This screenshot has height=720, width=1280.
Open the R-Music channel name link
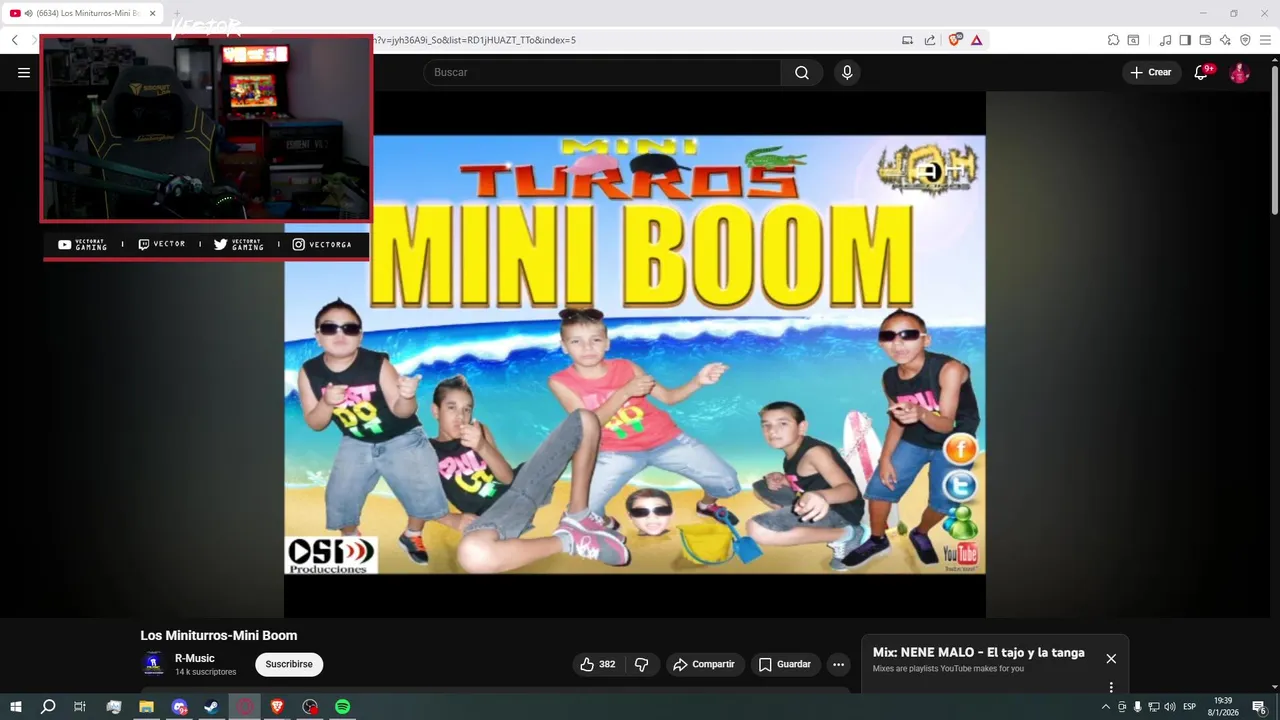pos(195,658)
